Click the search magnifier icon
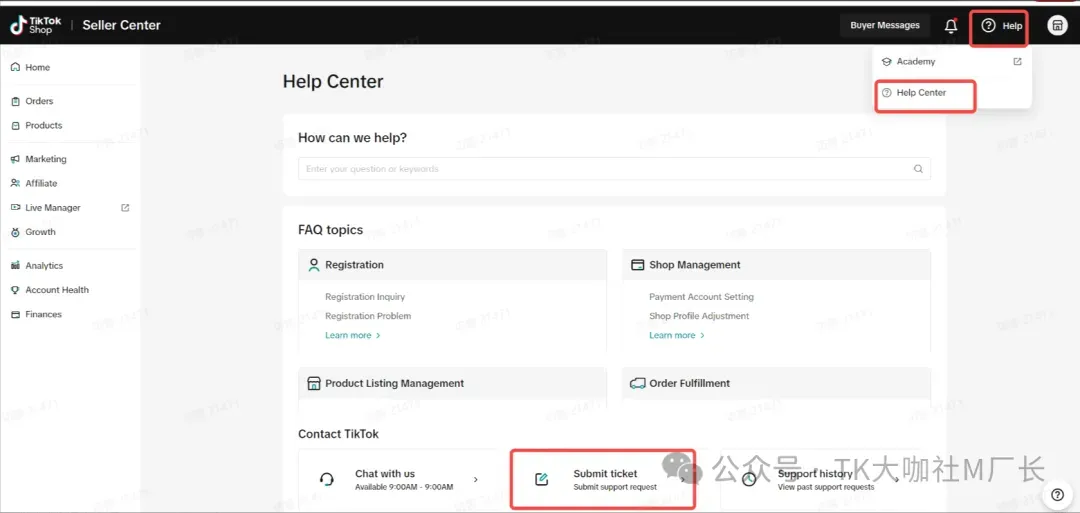The height and width of the screenshot is (513, 1080). click(917, 169)
